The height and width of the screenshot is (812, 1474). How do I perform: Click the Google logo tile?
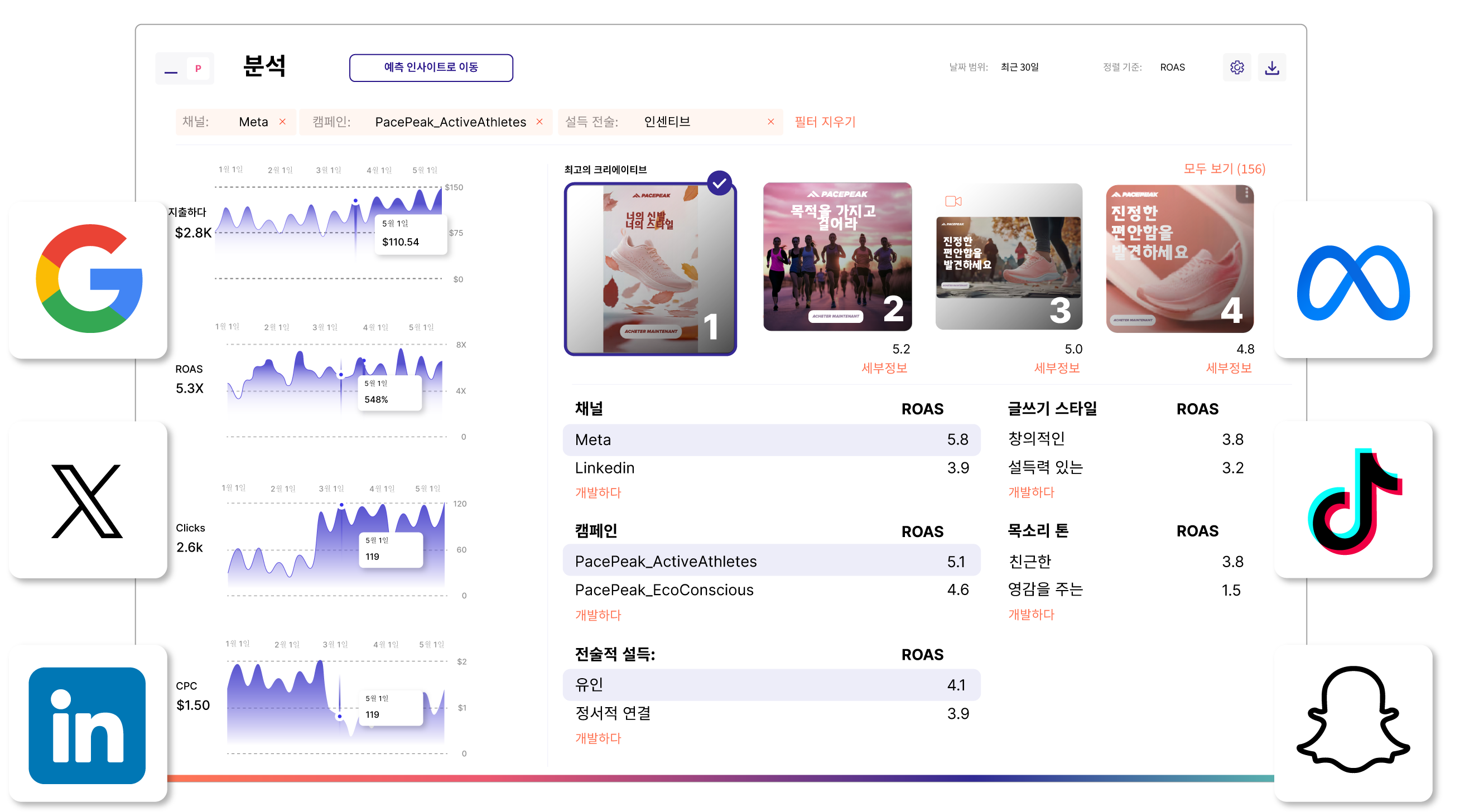point(88,279)
